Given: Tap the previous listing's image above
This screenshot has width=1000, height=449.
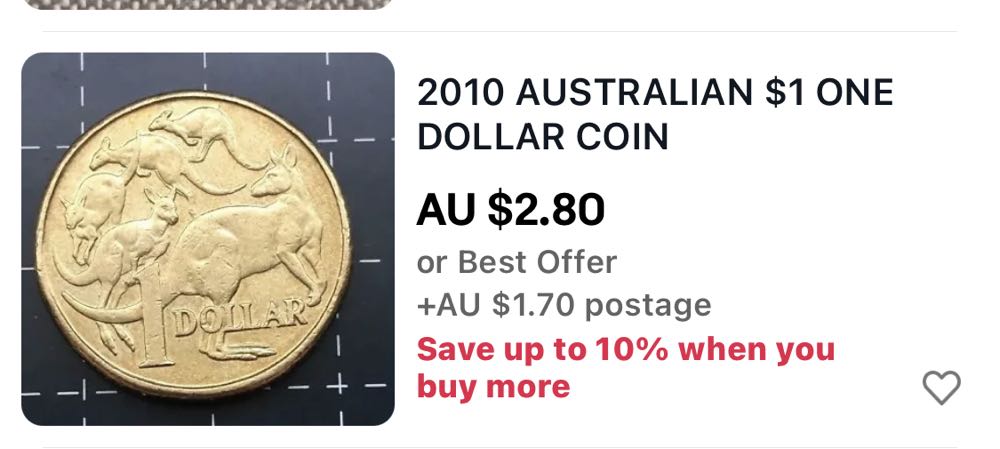Looking at the screenshot, I should click(x=208, y=4).
